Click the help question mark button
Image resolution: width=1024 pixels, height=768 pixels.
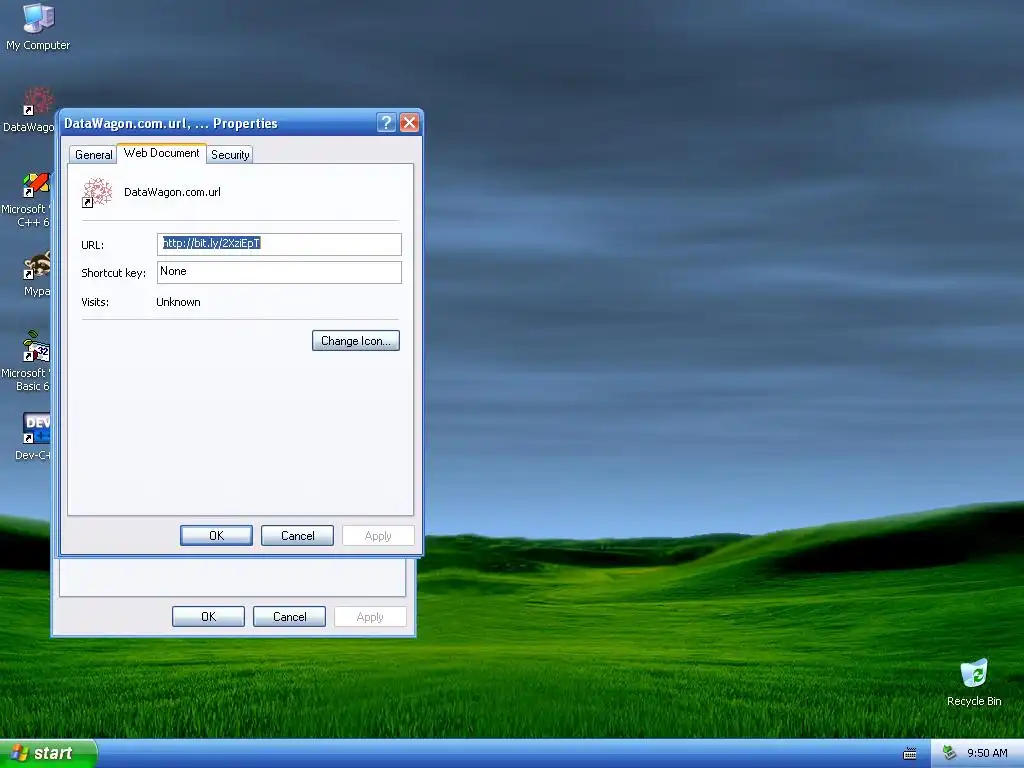[386, 123]
